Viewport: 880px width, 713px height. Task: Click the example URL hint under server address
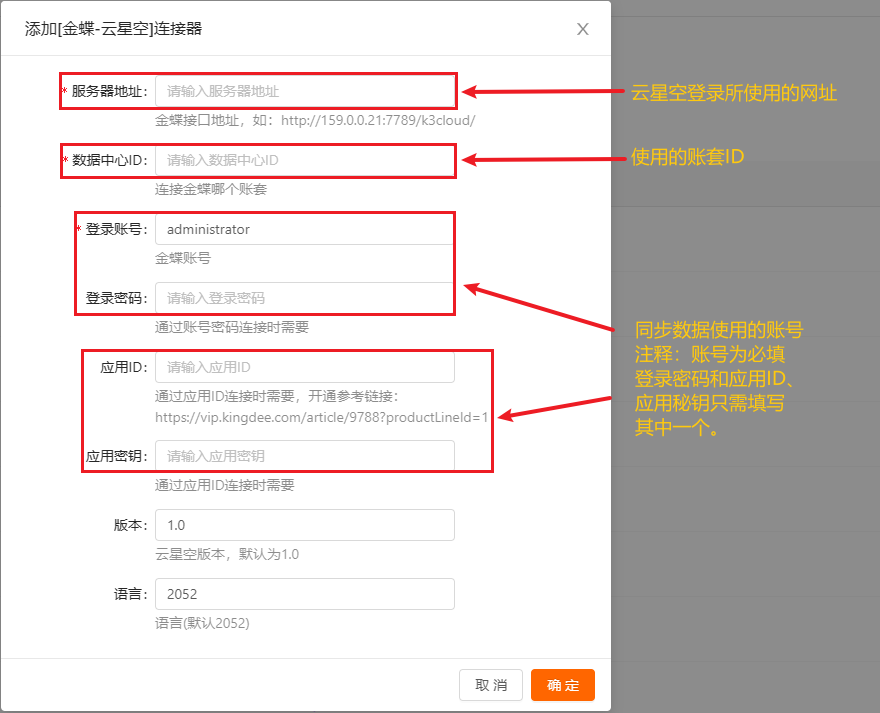coord(314,120)
